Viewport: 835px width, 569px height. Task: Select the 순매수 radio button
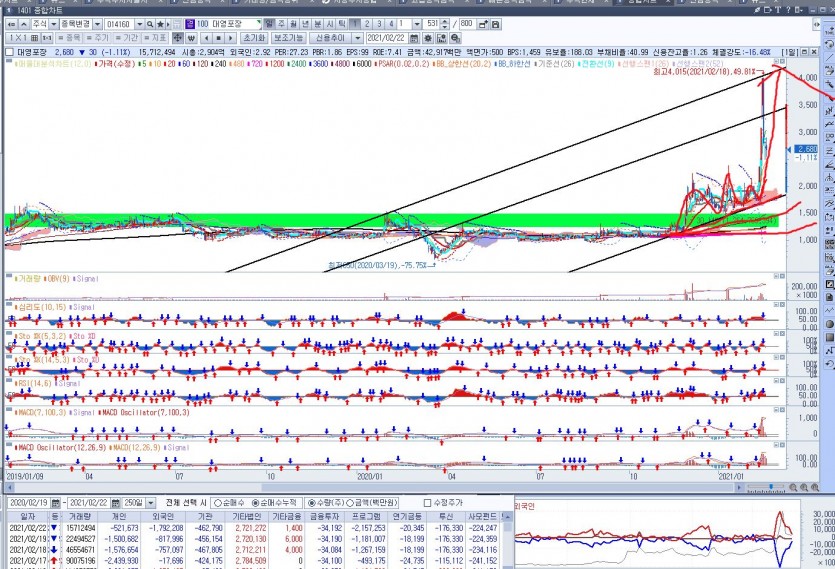coord(217,502)
